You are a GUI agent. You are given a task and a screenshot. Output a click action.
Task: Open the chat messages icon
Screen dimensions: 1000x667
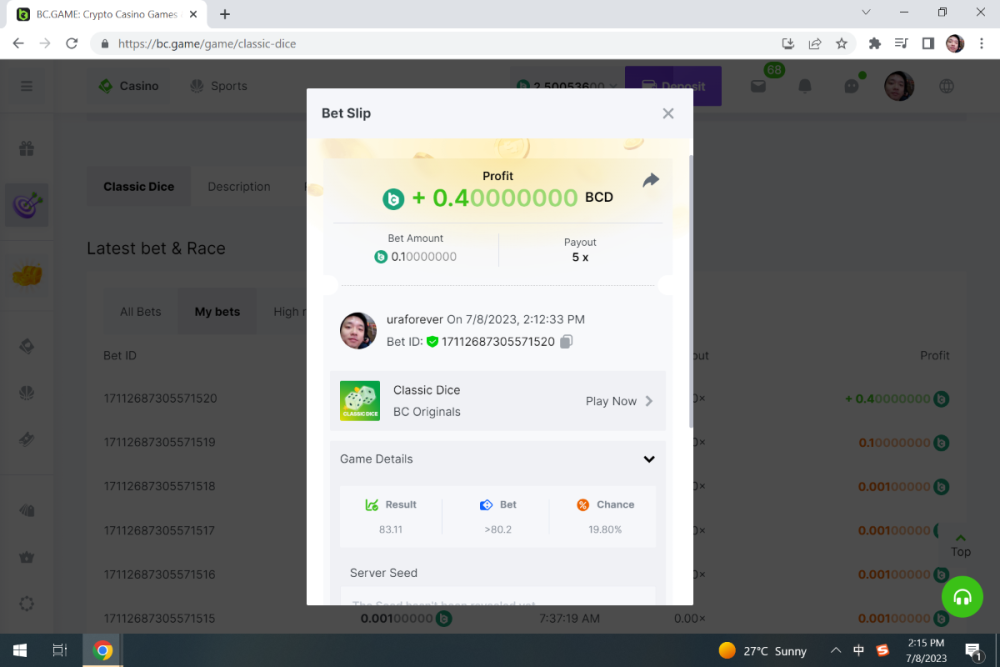[x=851, y=86]
